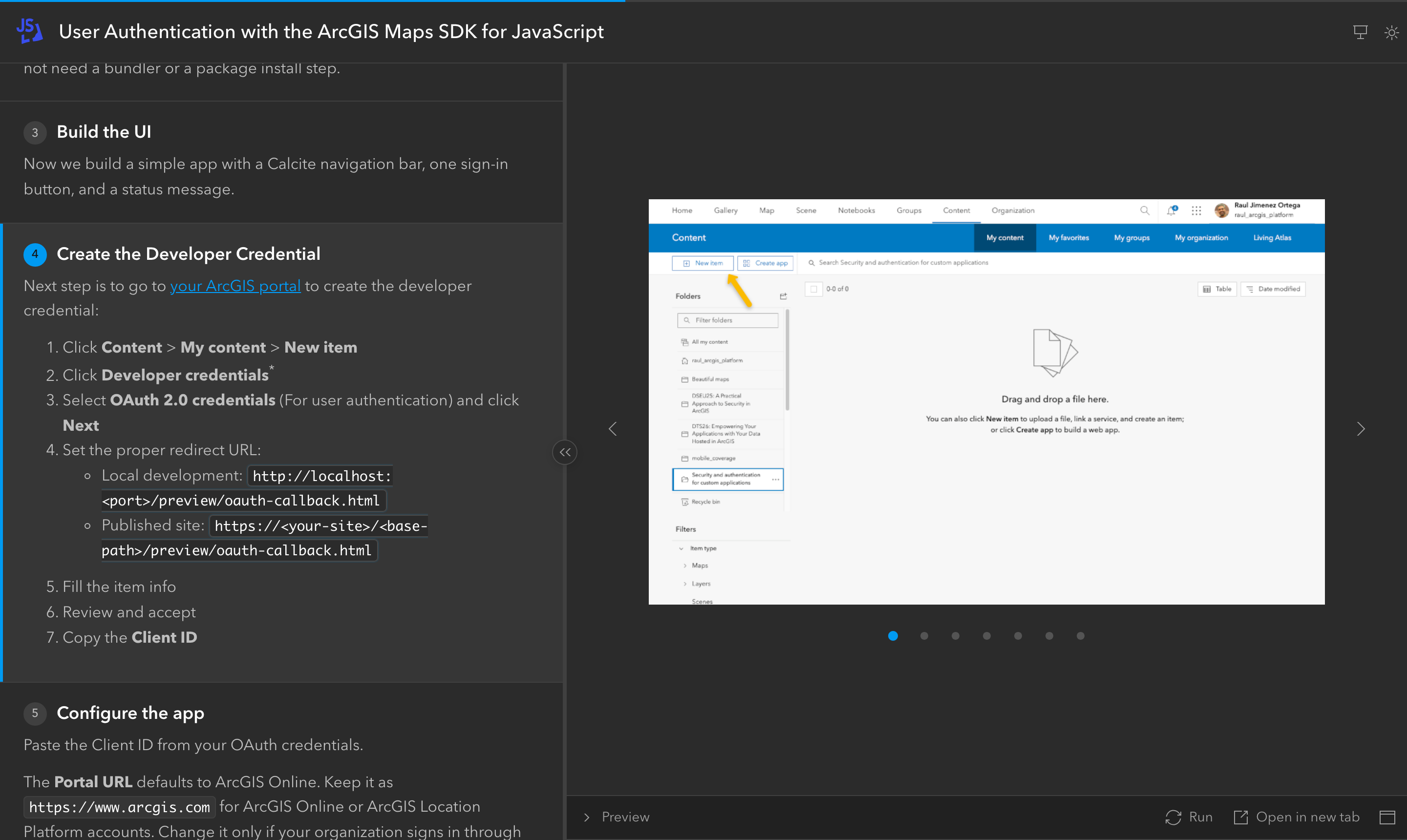Jump to step 5 Configure the app
The height and width of the screenshot is (840, 1407).
(x=130, y=713)
